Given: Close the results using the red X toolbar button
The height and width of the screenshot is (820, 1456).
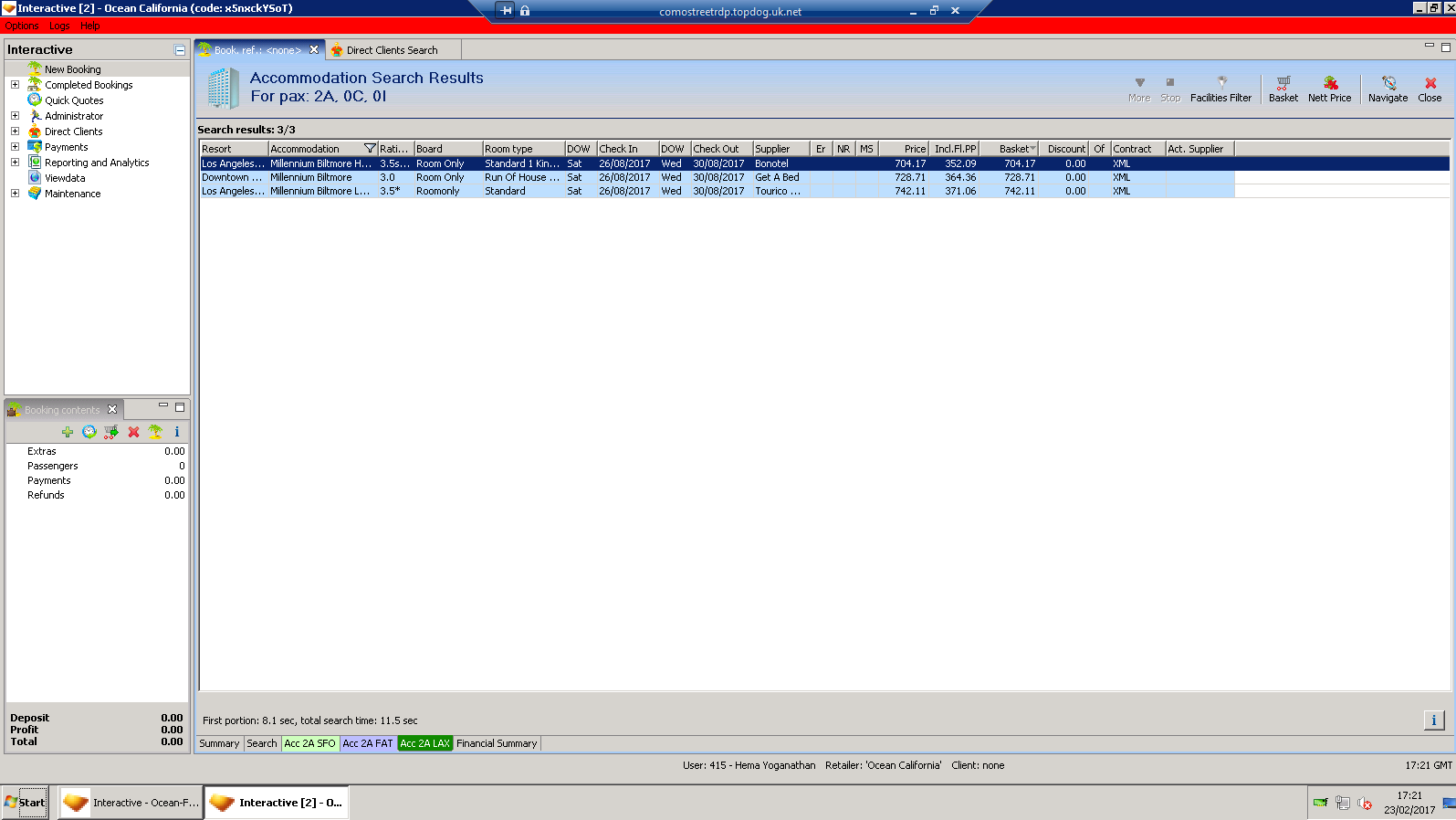Looking at the screenshot, I should (x=1430, y=89).
